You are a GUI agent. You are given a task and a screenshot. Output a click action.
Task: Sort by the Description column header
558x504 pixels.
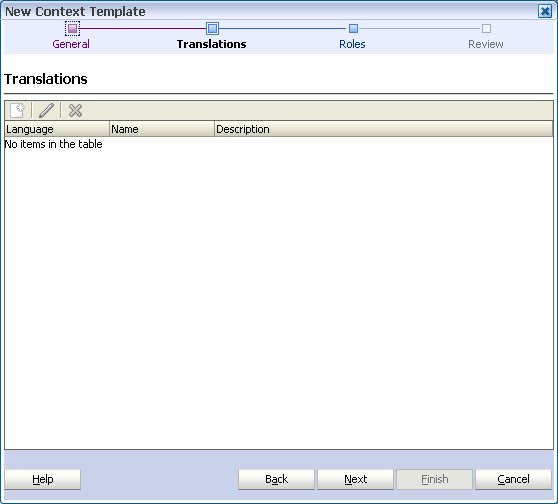(384, 129)
